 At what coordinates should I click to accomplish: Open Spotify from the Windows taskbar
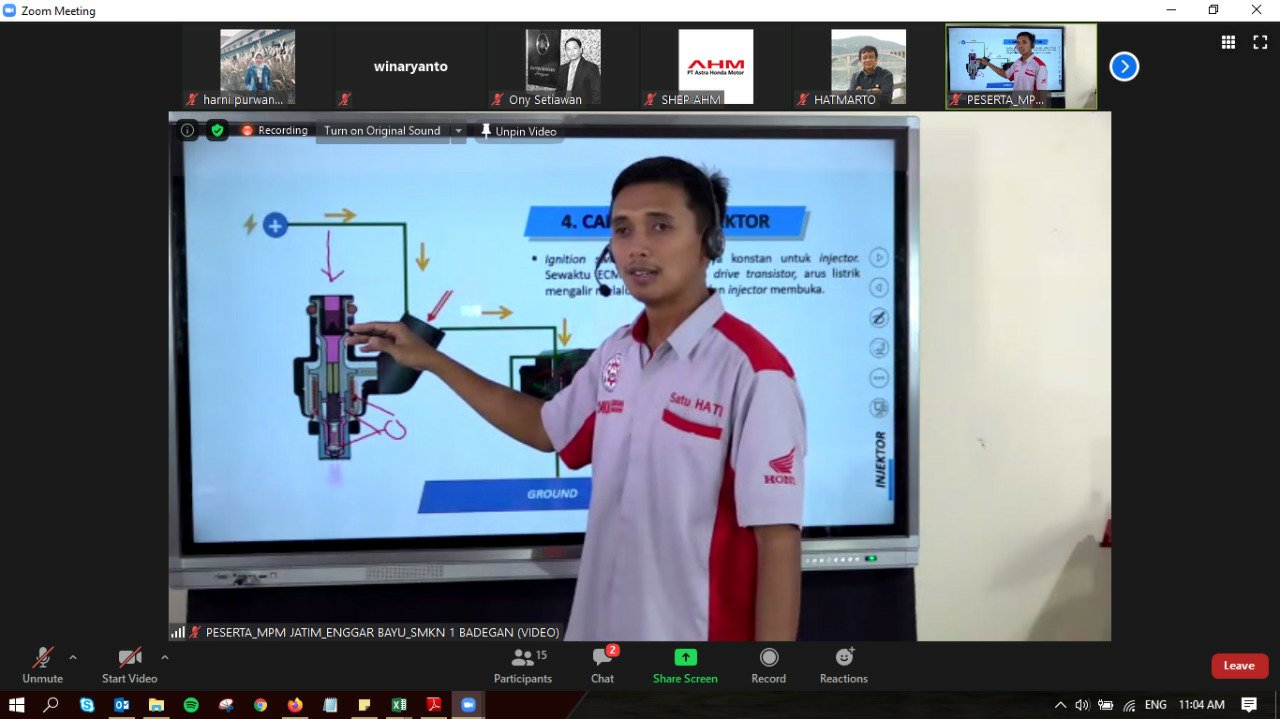coord(191,705)
